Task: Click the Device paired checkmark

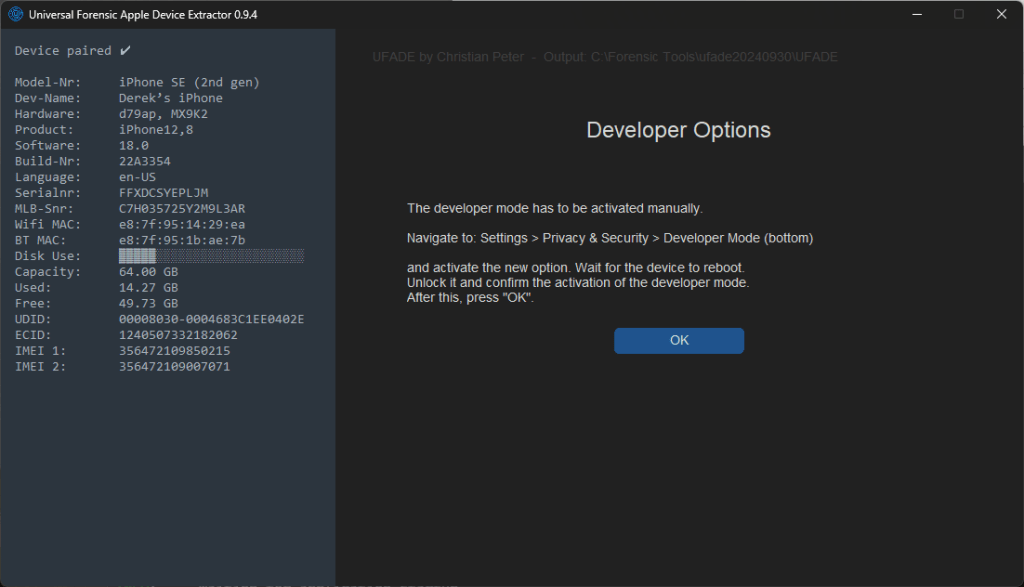Action: (125, 50)
